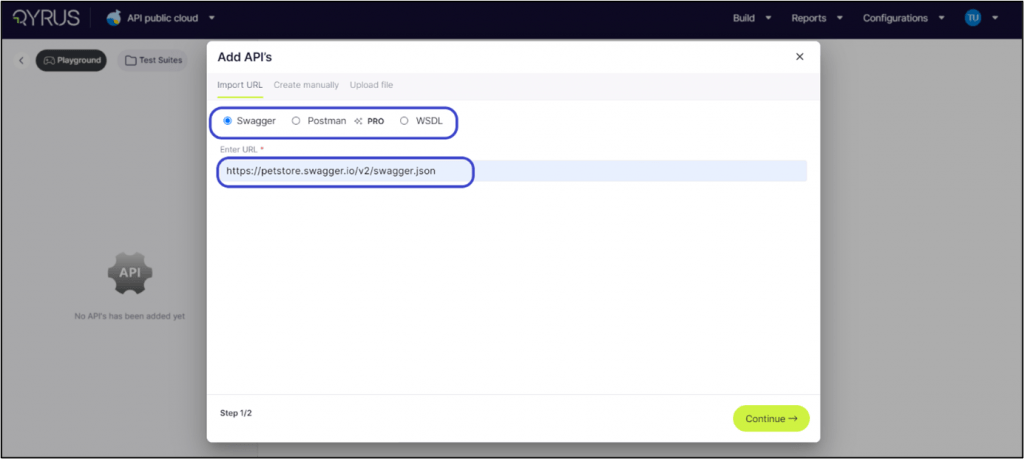Select the Postman radio button
1024x459 pixels.
click(x=296, y=121)
